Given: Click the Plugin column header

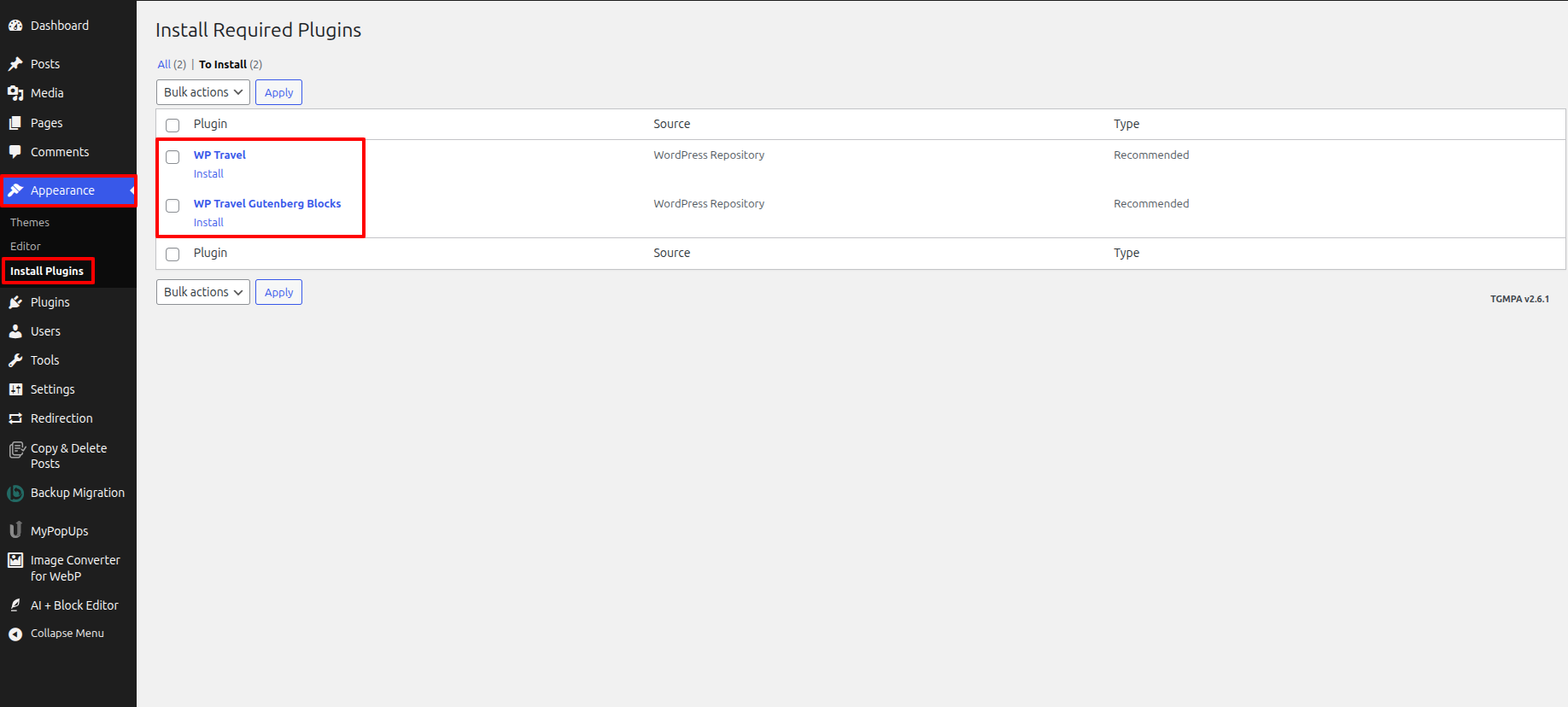Looking at the screenshot, I should (210, 124).
